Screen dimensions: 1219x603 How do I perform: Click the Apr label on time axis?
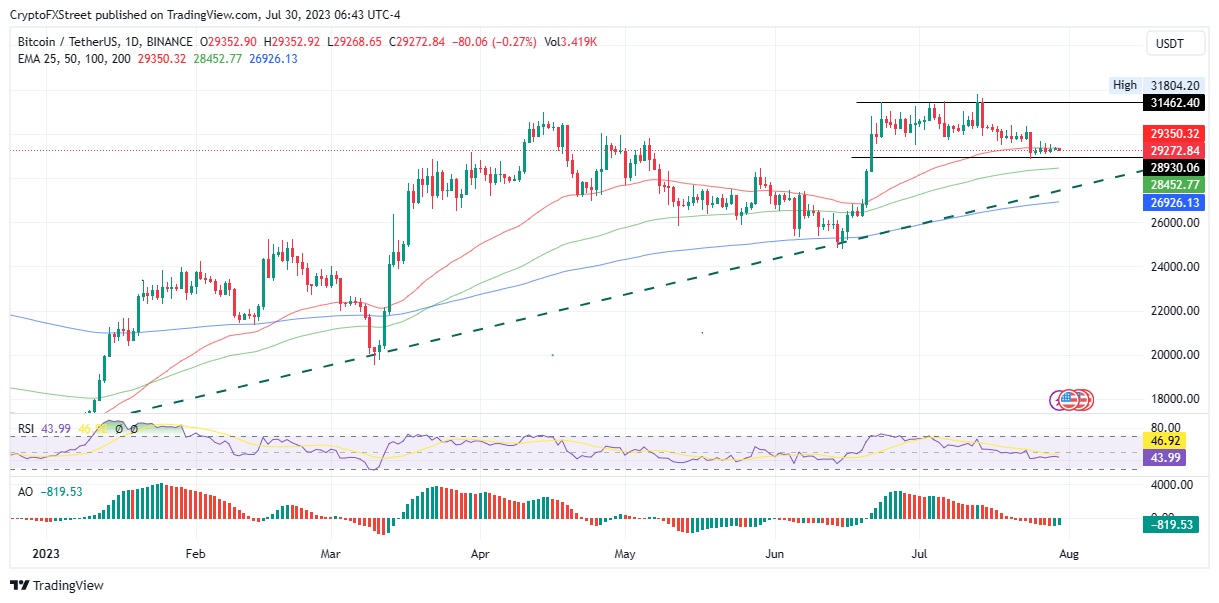pyautogui.click(x=481, y=551)
